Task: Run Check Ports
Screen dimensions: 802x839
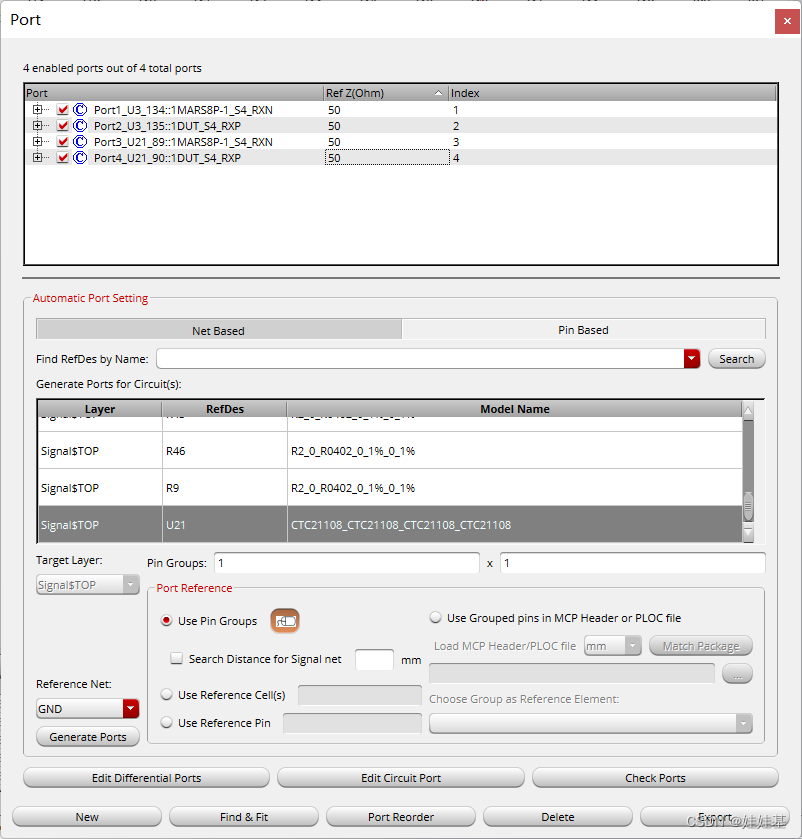Action: pyautogui.click(x=655, y=777)
